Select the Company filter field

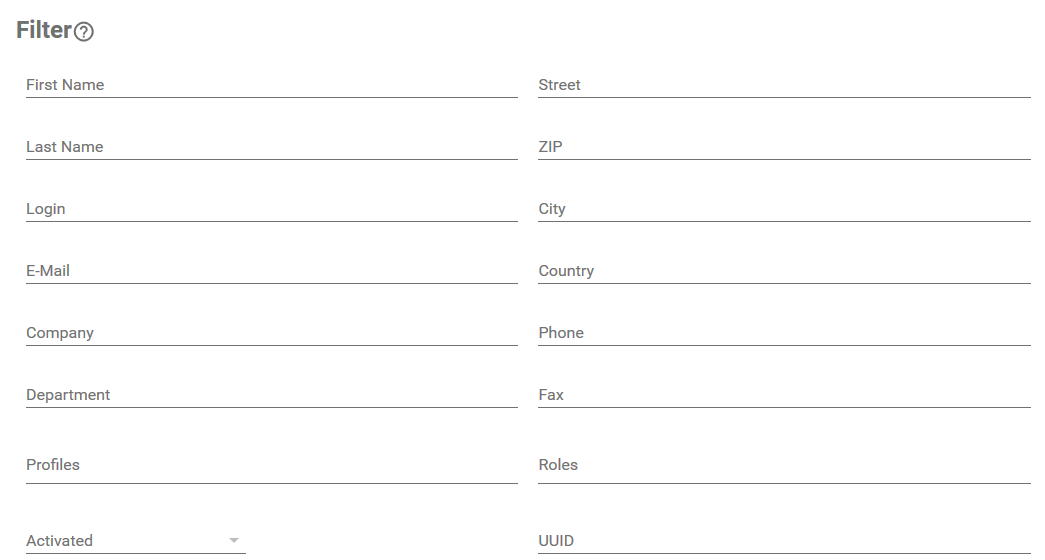271,333
